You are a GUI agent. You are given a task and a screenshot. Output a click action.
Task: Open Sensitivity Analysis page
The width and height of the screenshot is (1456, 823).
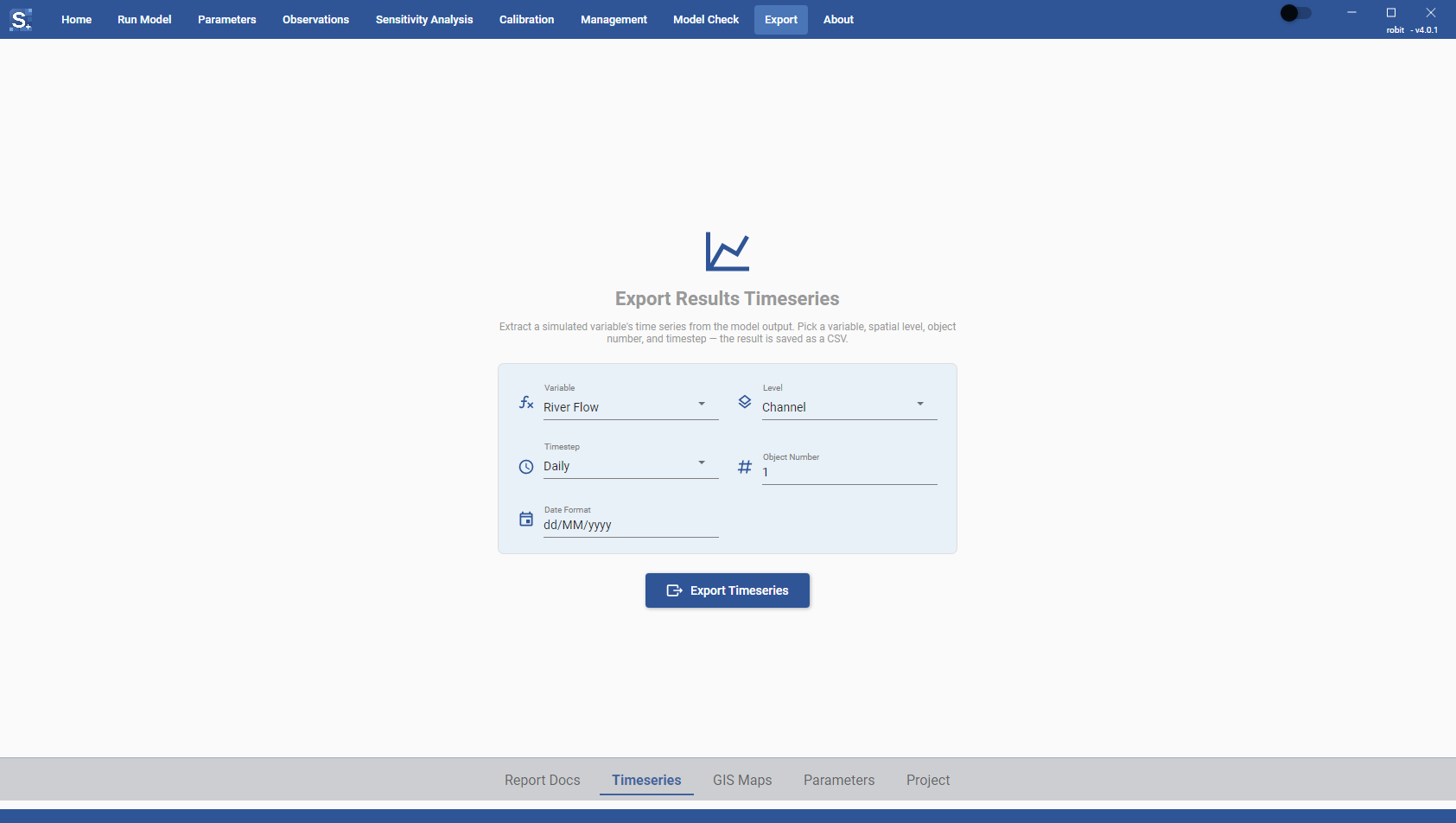[x=424, y=19]
